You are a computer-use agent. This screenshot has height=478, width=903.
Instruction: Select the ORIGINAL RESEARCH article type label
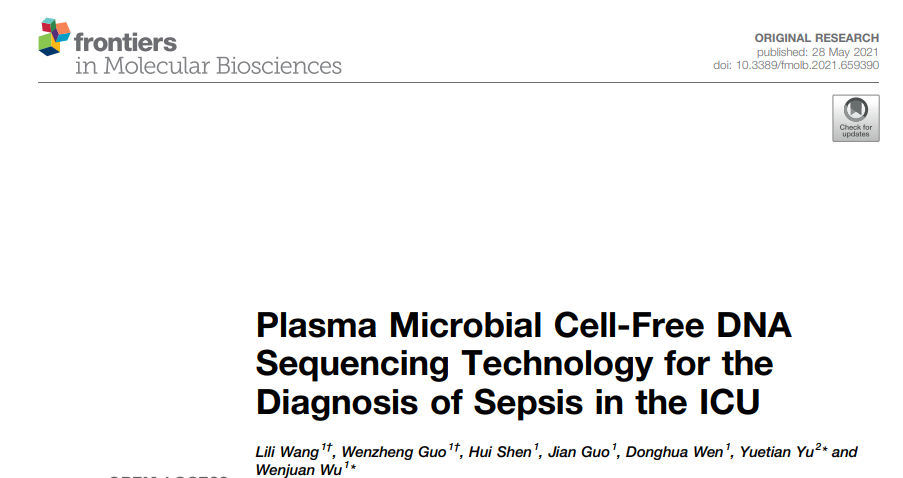click(x=817, y=38)
